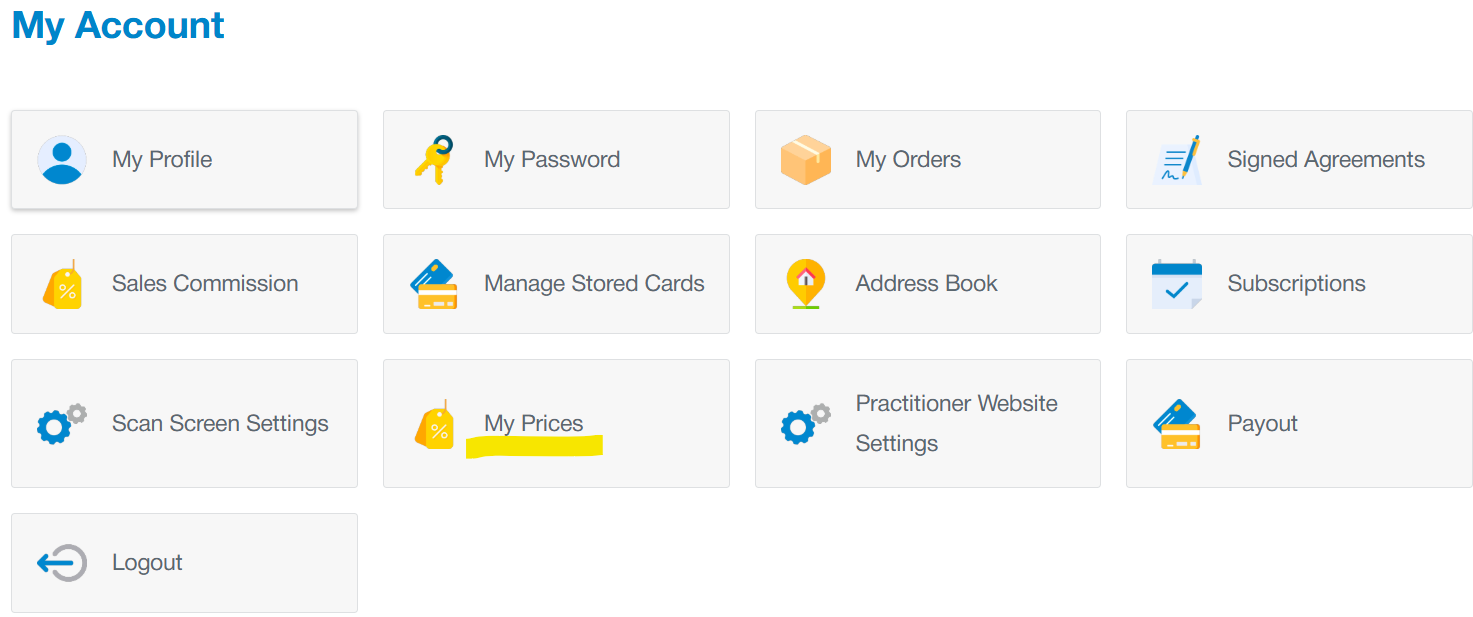Screen dimensions: 1473x617
Task: Click the orange package box icon
Action: pos(806,160)
